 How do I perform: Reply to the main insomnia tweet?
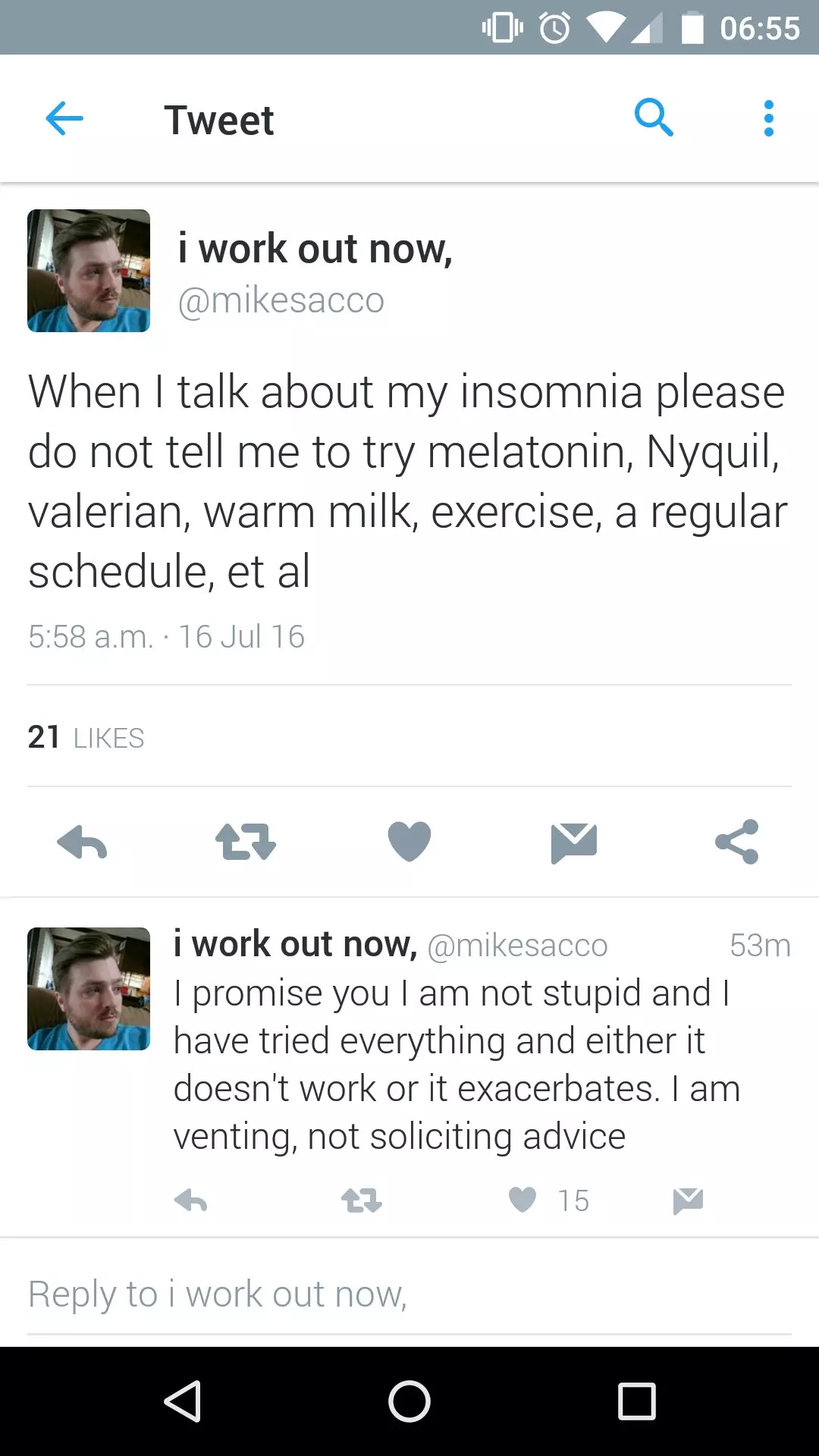tap(82, 843)
